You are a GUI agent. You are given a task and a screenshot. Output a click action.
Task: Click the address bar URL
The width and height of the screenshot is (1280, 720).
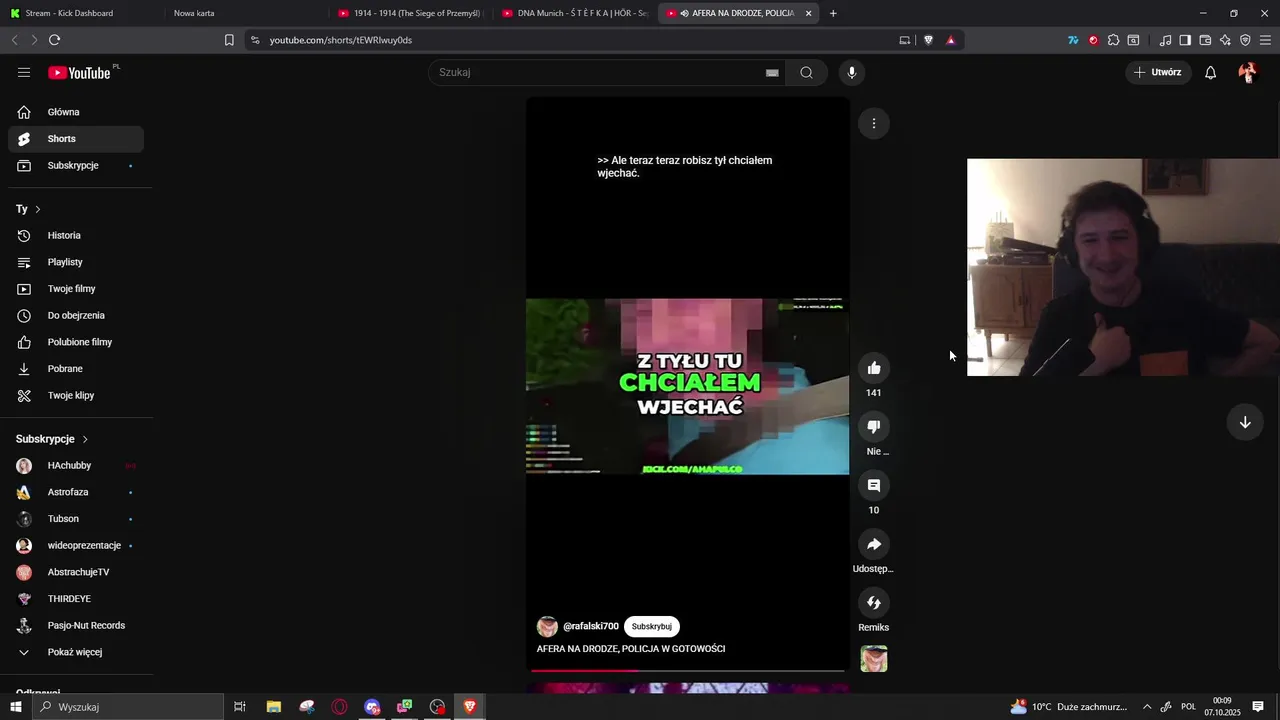(x=341, y=40)
